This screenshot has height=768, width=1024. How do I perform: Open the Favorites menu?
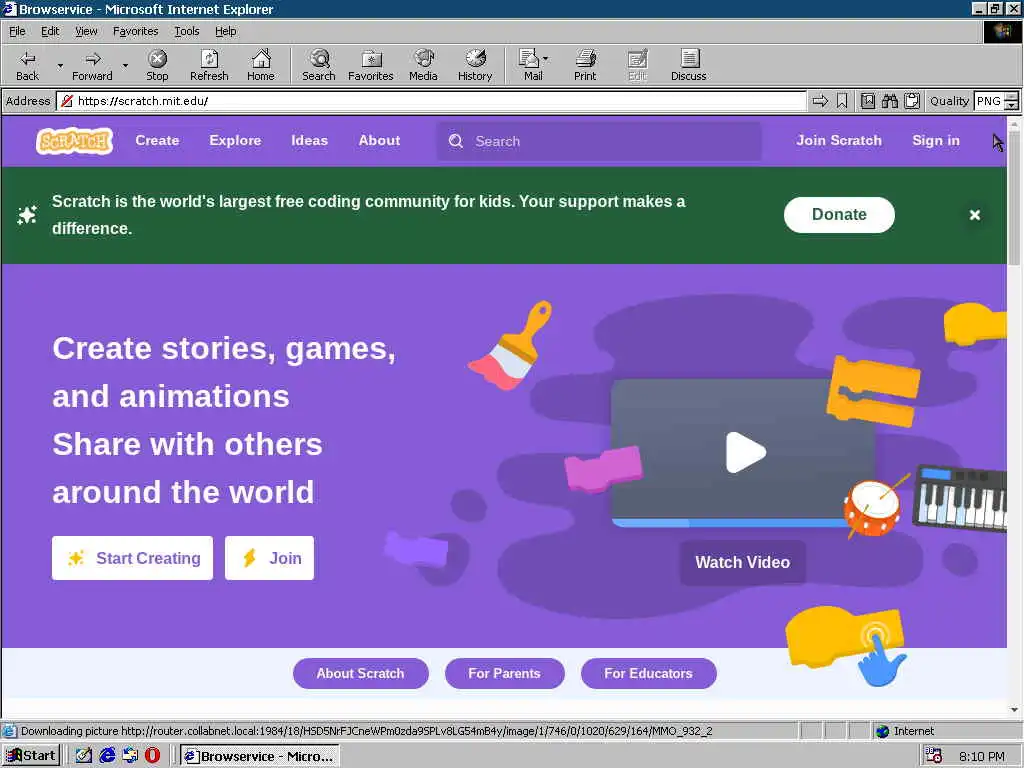click(x=135, y=31)
